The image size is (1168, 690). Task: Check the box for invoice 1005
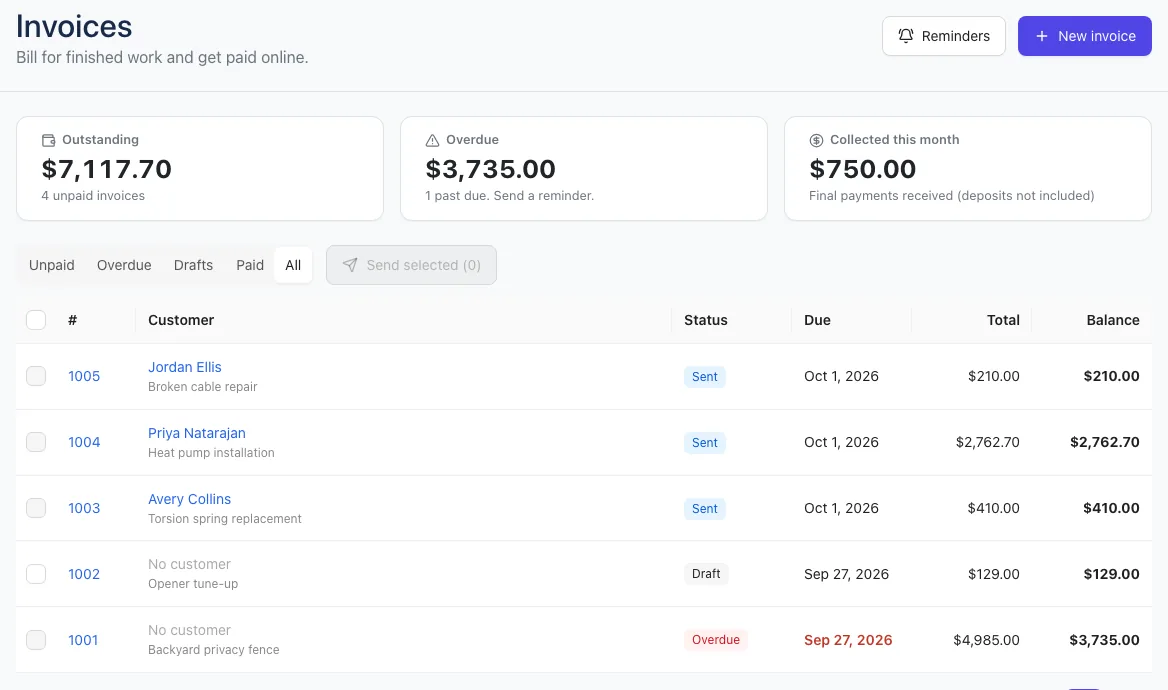[x=36, y=376]
